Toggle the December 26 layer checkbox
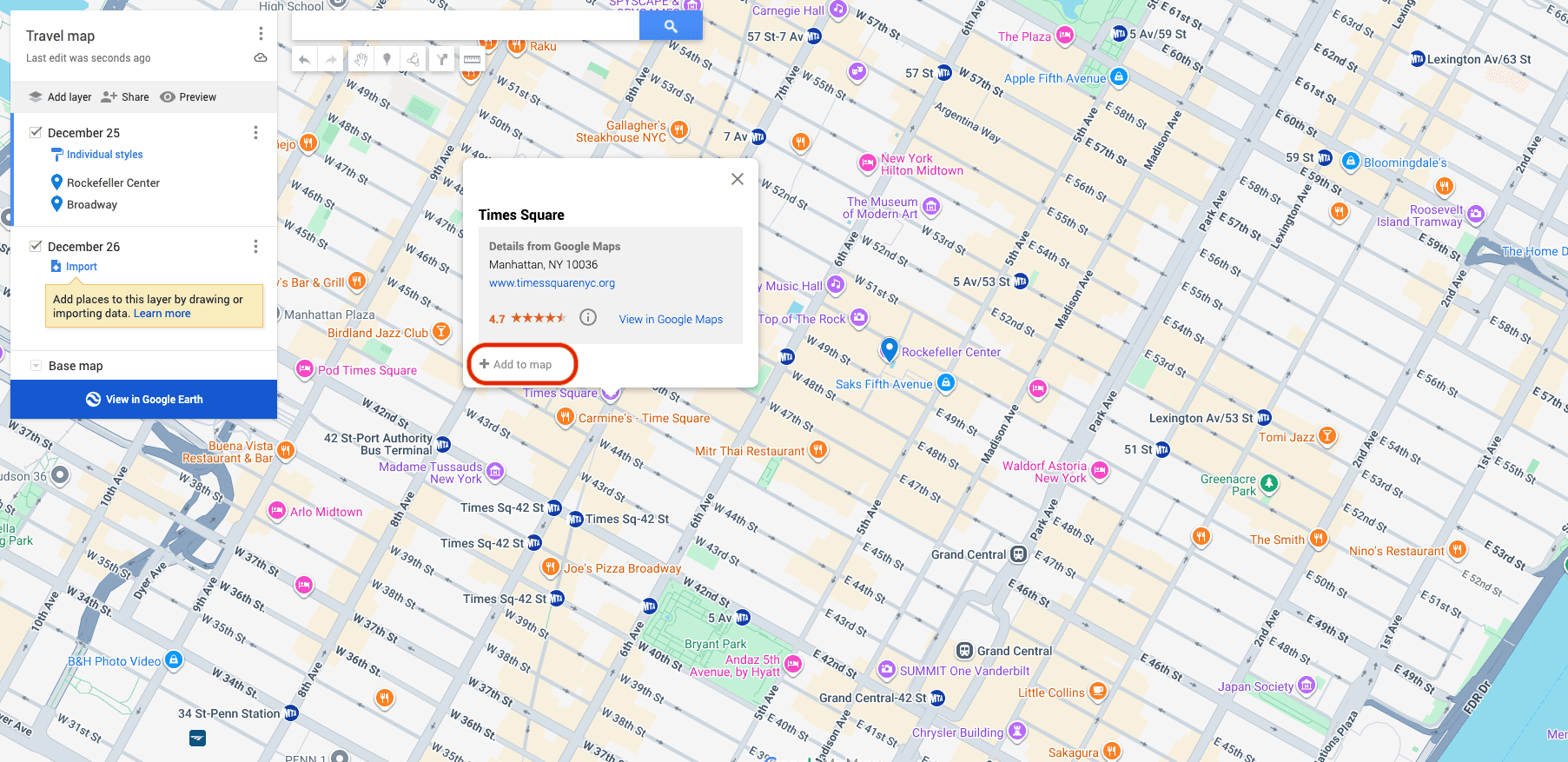Image resolution: width=1568 pixels, height=762 pixels. click(36, 246)
